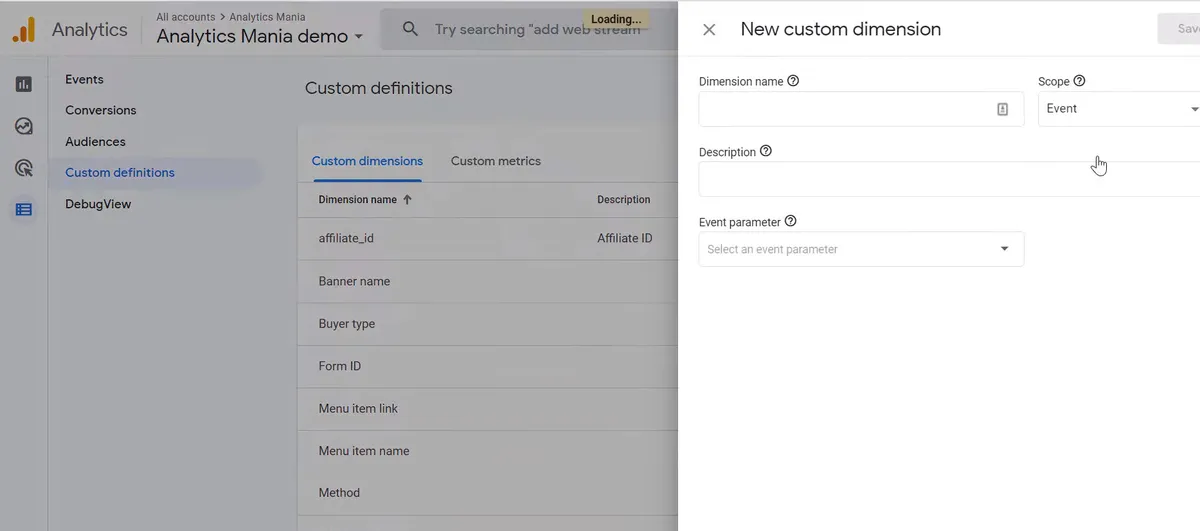
Task: Open Conversions in the sidebar
Action: point(100,110)
